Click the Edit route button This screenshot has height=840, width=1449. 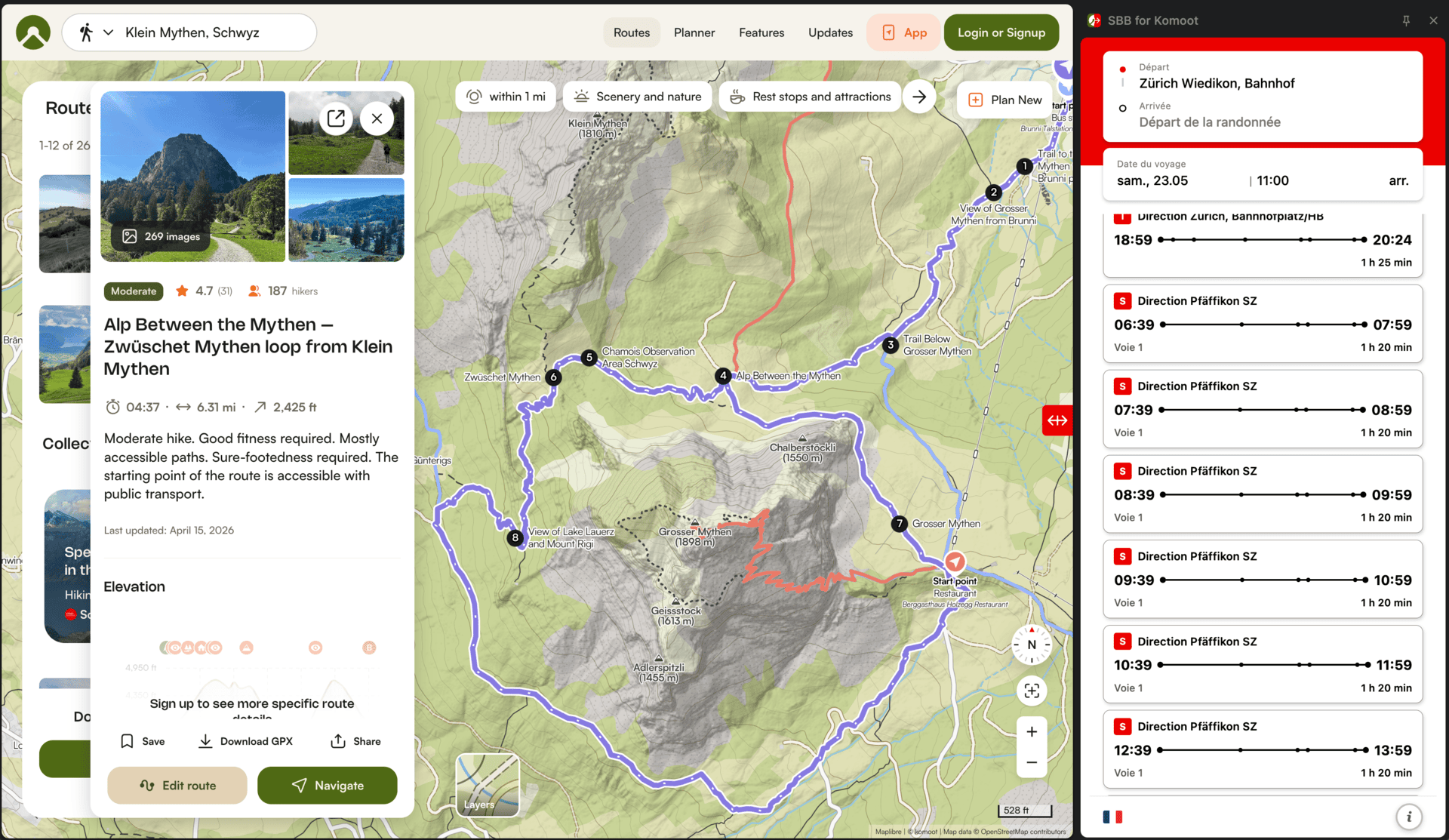(x=177, y=785)
